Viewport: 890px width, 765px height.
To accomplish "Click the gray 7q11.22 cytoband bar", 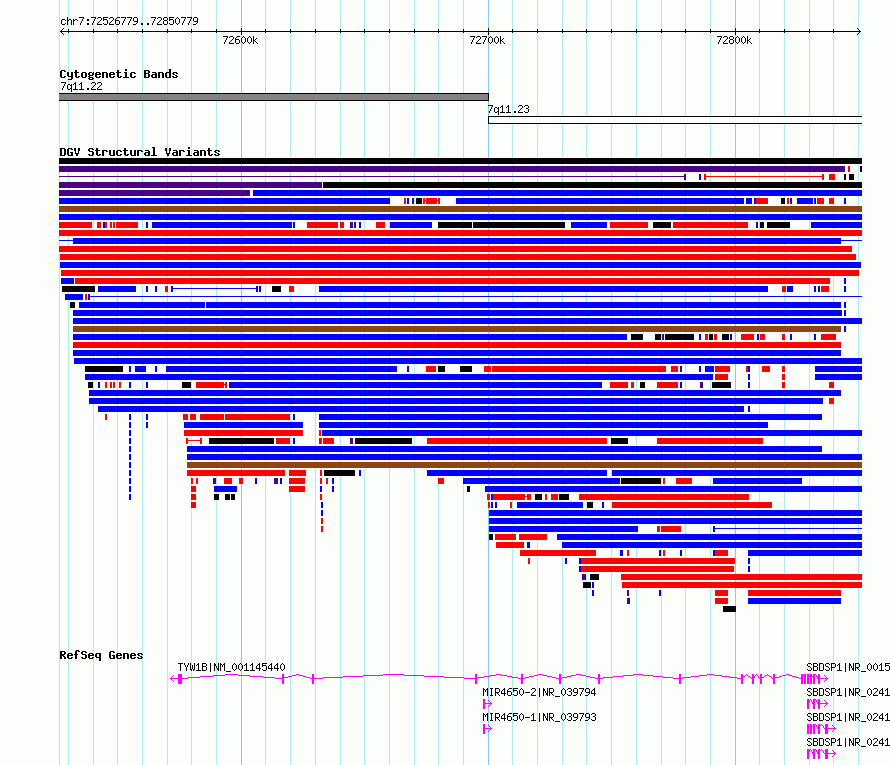I will click(x=274, y=97).
